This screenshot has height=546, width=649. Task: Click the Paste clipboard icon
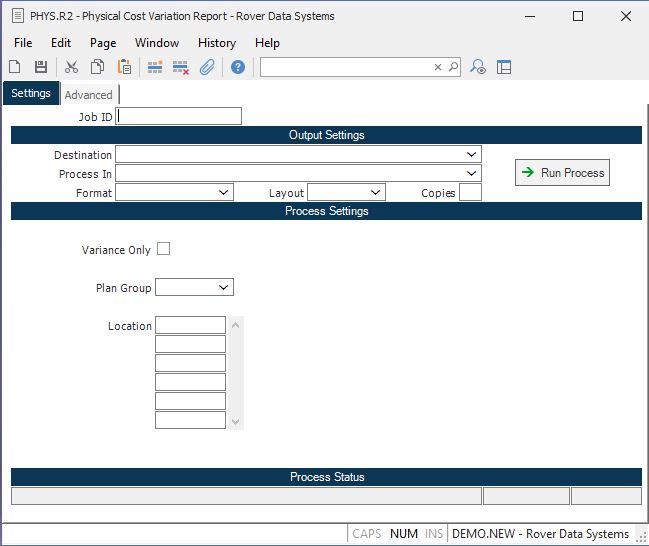click(x=125, y=67)
